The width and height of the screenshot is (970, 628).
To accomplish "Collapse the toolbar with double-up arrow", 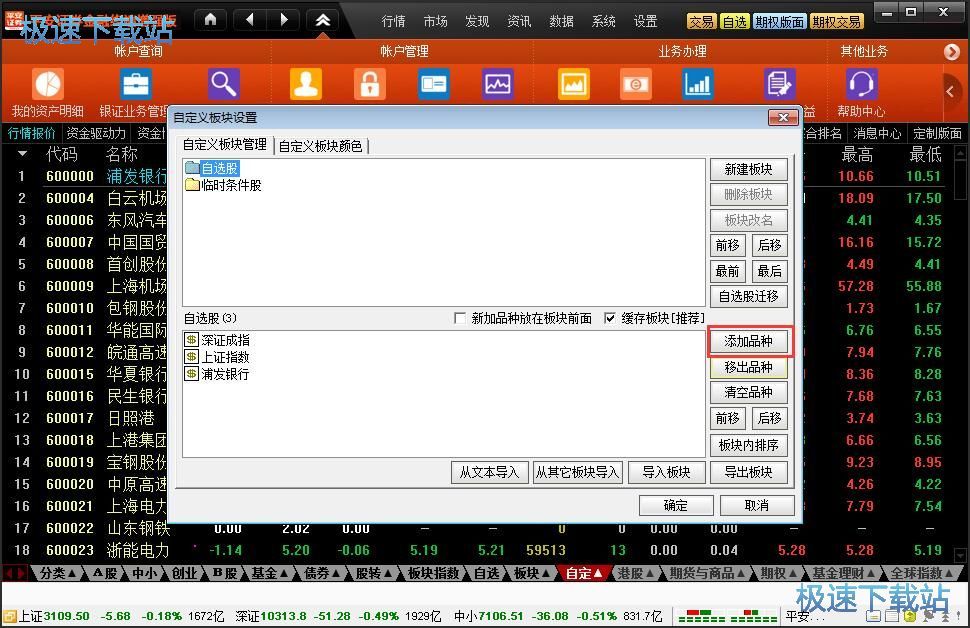I will [x=321, y=20].
